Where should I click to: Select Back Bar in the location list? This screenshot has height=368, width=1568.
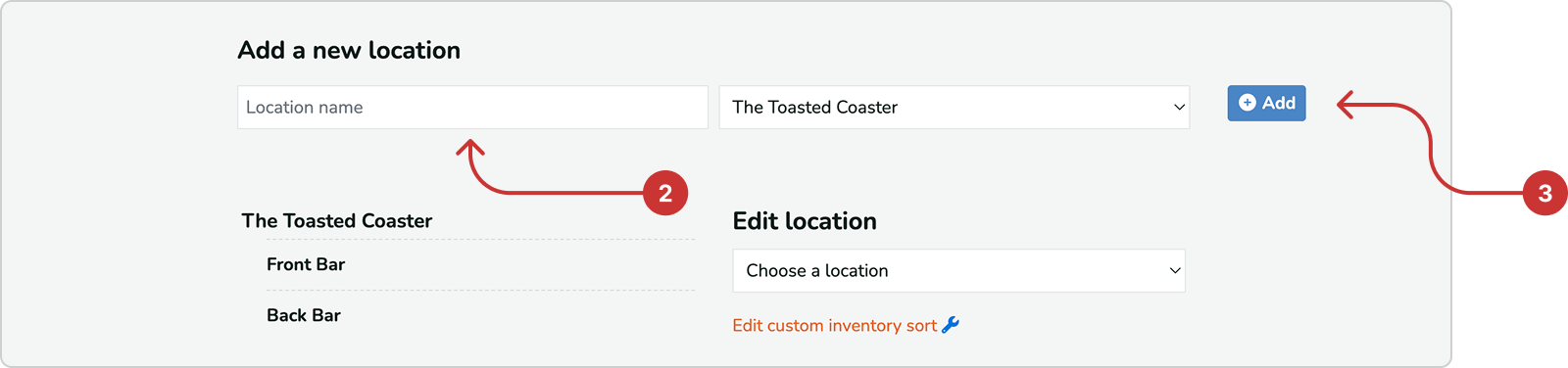click(x=304, y=315)
